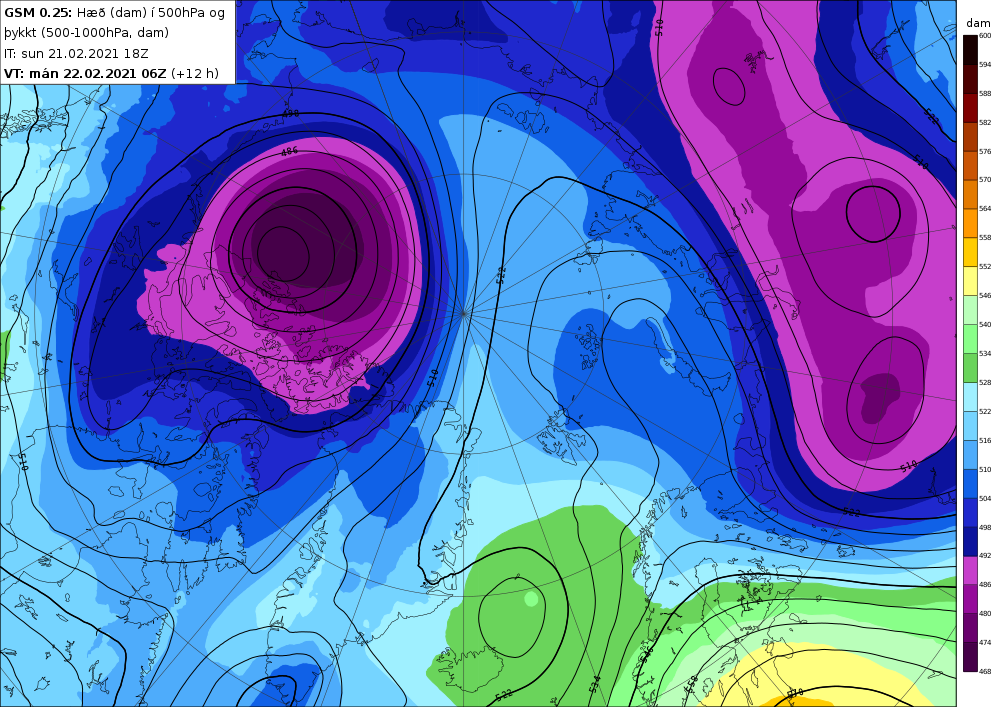The width and height of the screenshot is (1000, 707).
Task: Click the 480 value in the legend
Action: pos(985,614)
